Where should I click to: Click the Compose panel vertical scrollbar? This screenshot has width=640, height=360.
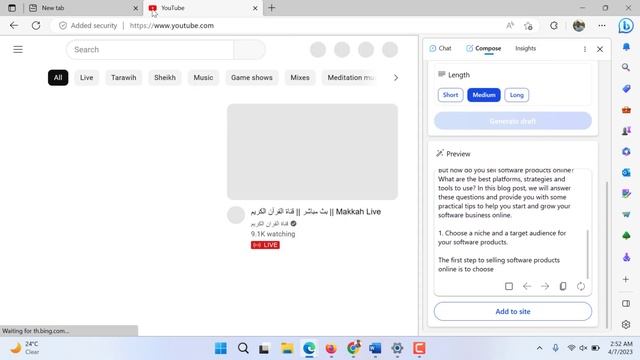click(607, 254)
